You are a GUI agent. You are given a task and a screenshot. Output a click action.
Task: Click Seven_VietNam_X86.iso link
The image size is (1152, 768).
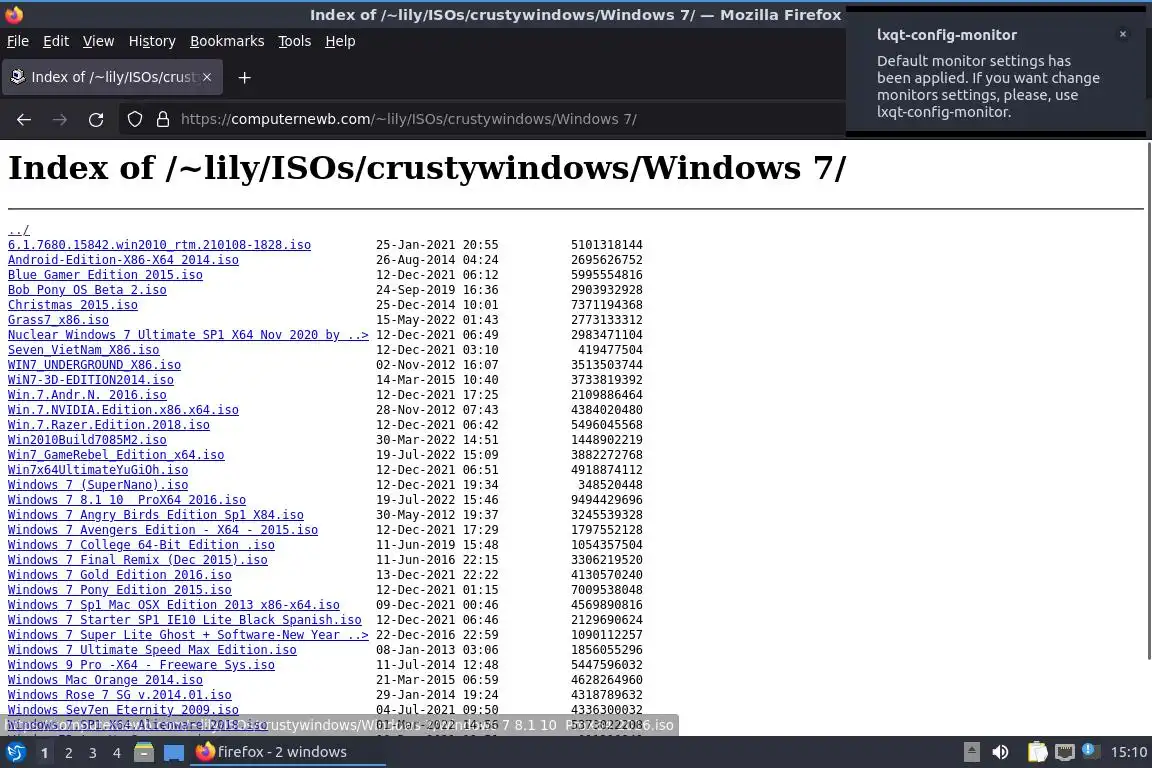click(84, 350)
